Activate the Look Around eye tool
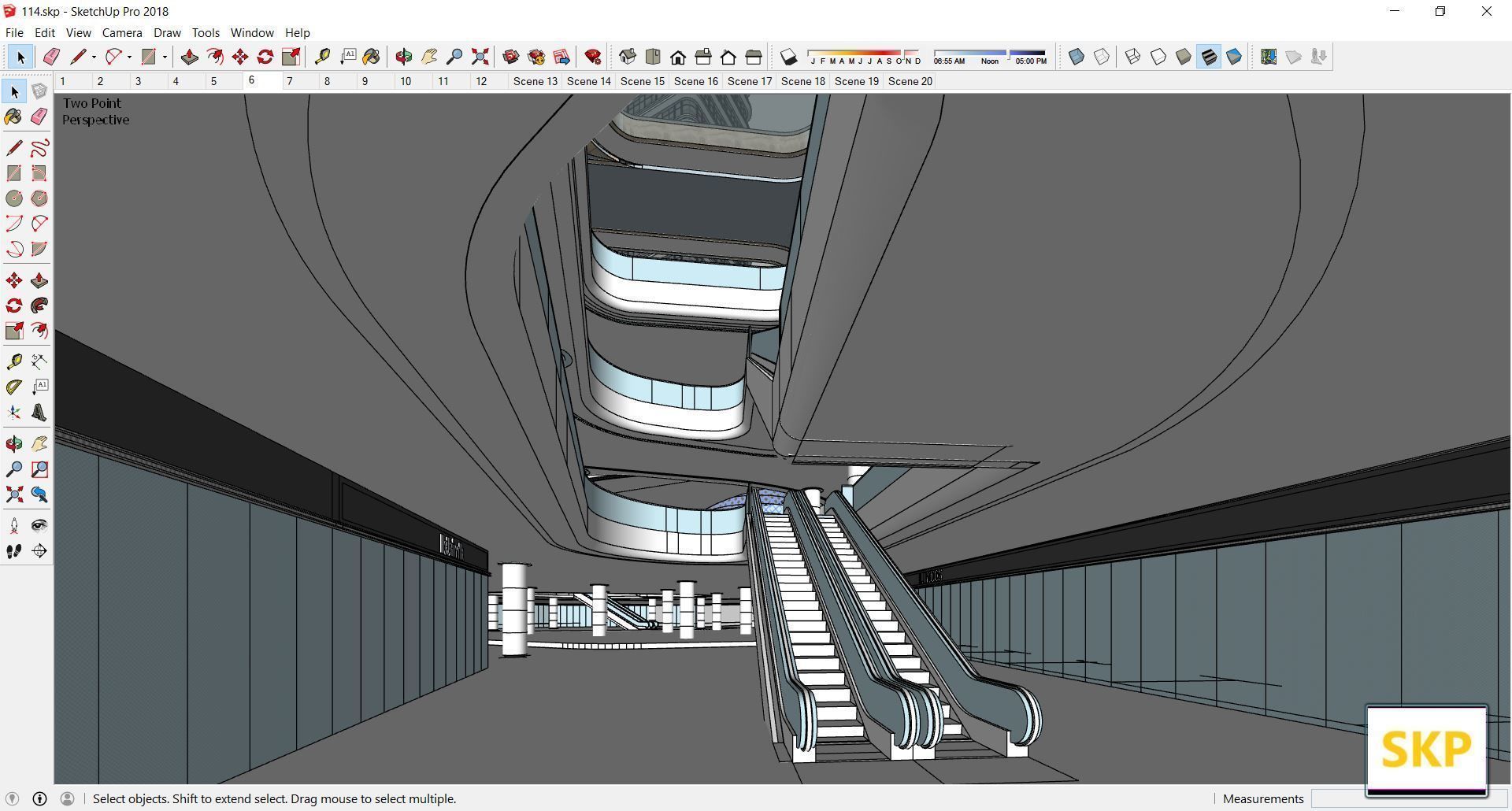The width and height of the screenshot is (1512, 811). (39, 526)
